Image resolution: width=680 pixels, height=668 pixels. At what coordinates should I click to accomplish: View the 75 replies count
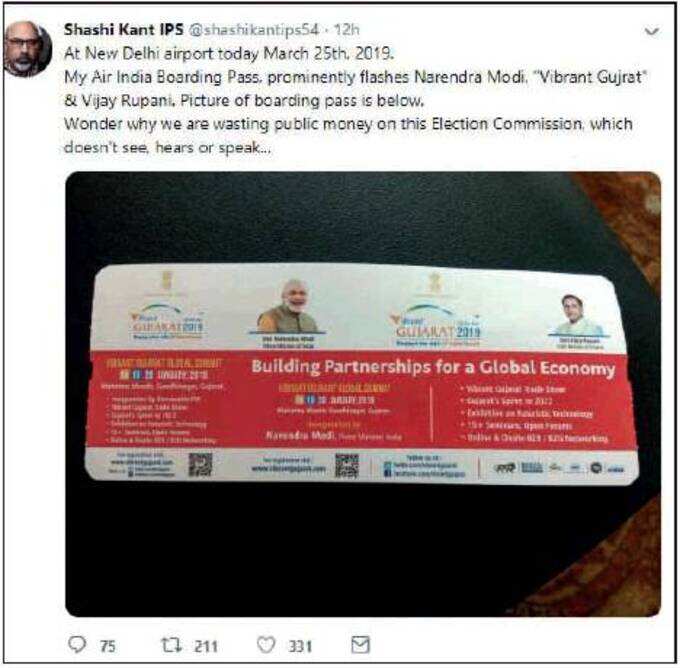point(108,646)
